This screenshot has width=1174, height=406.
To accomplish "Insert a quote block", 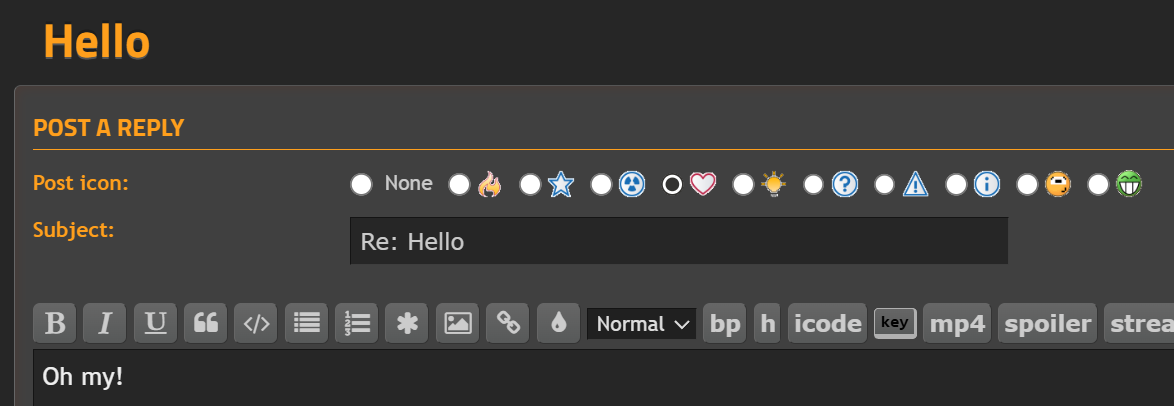I will point(205,323).
